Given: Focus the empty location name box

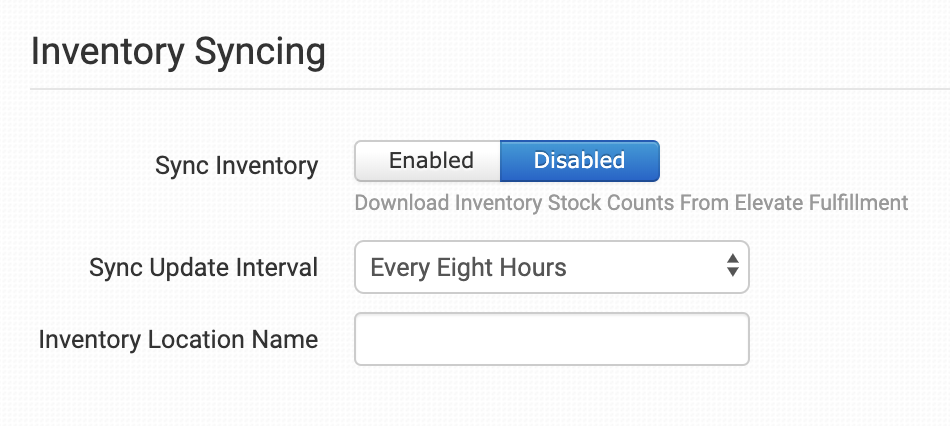Looking at the screenshot, I should (x=551, y=339).
